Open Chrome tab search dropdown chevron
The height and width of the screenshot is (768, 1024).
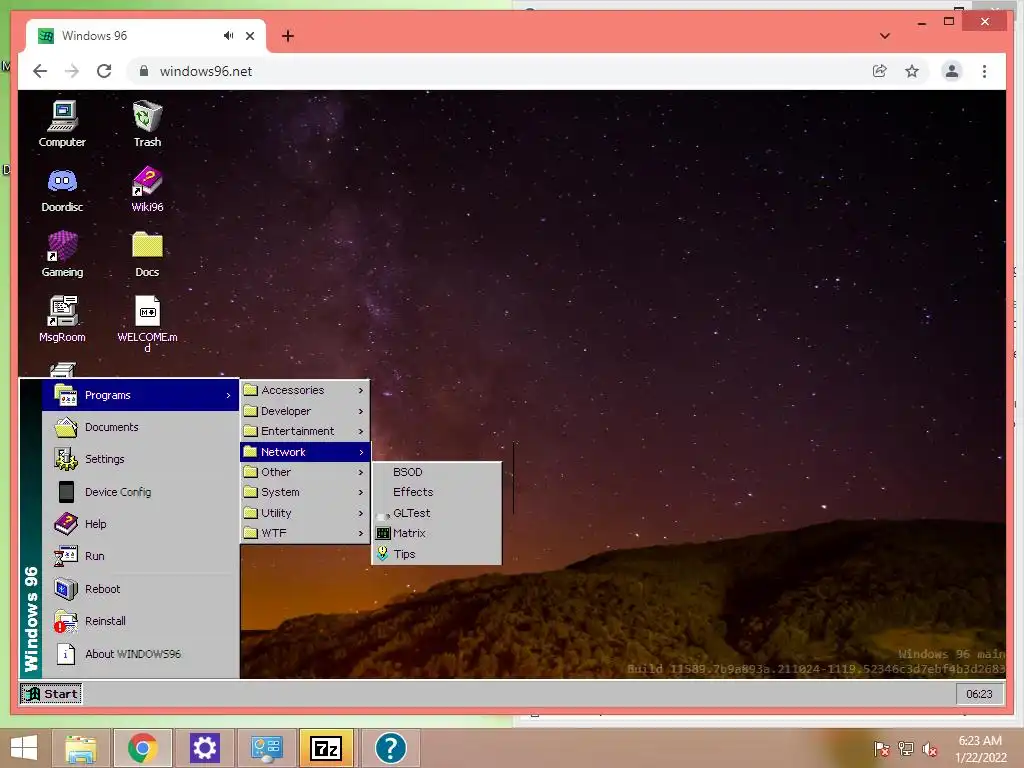click(885, 36)
